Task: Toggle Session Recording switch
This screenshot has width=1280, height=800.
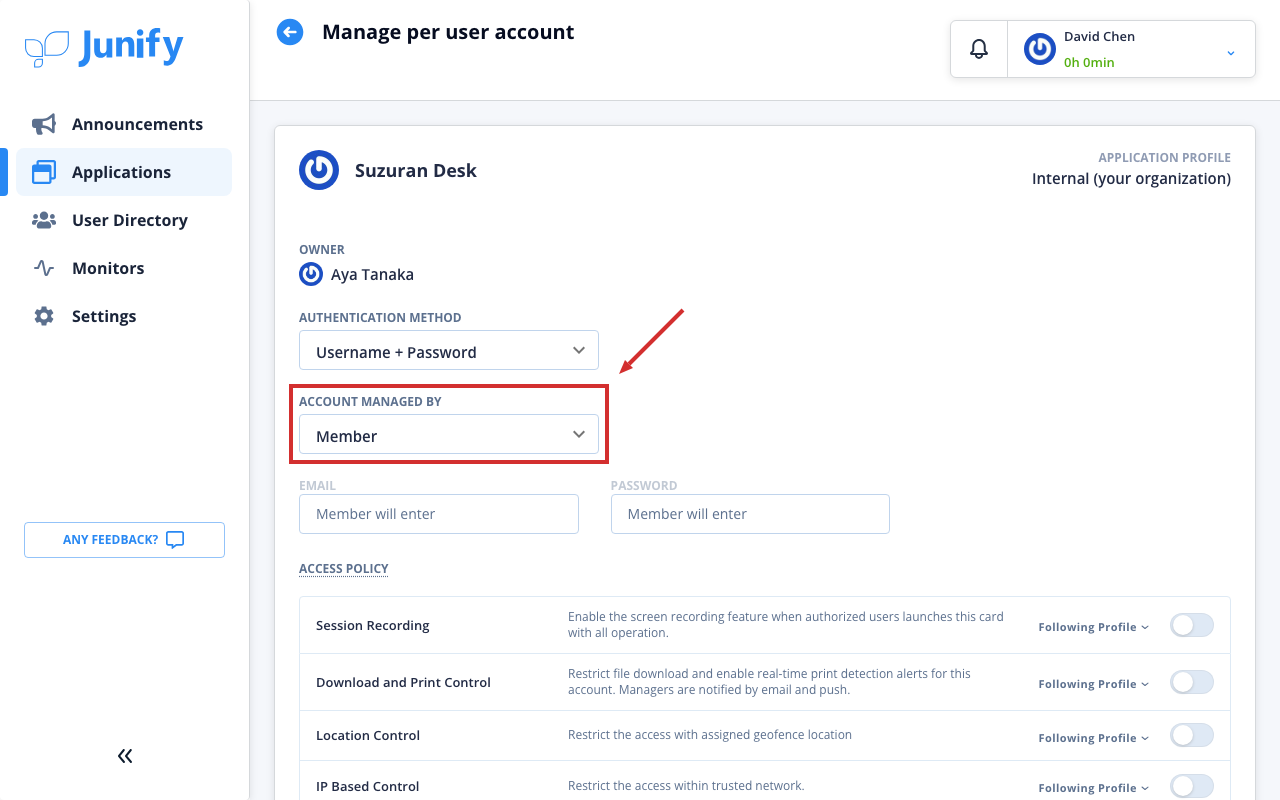Action: coord(1192,626)
